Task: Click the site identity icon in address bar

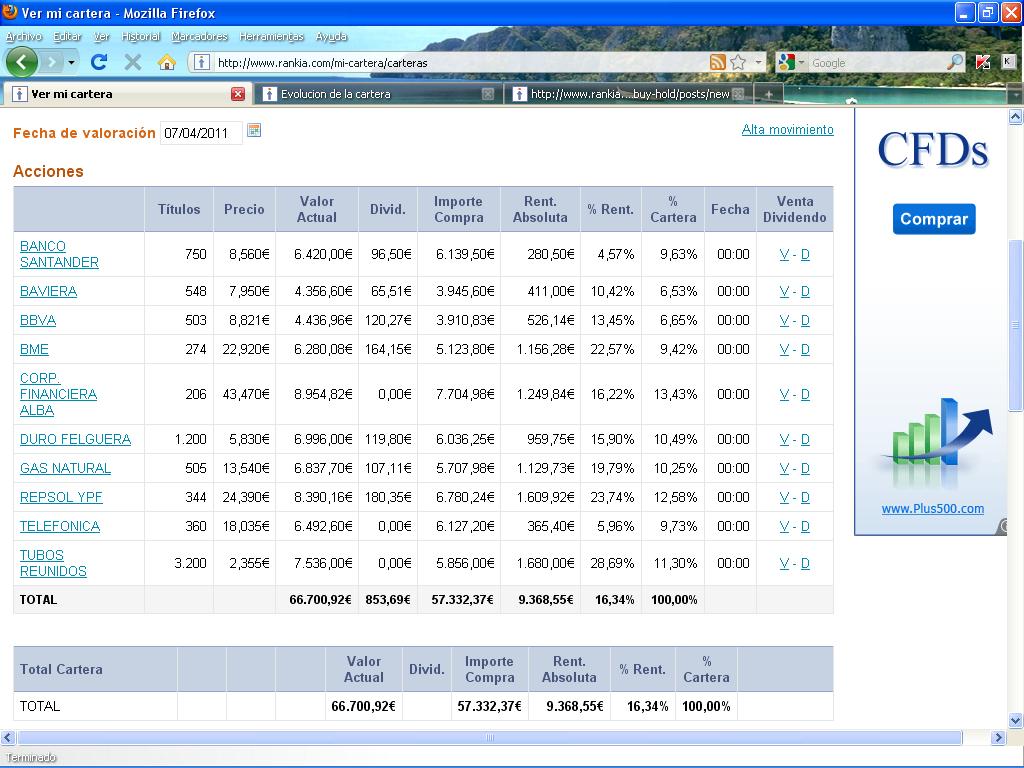Action: tap(202, 63)
